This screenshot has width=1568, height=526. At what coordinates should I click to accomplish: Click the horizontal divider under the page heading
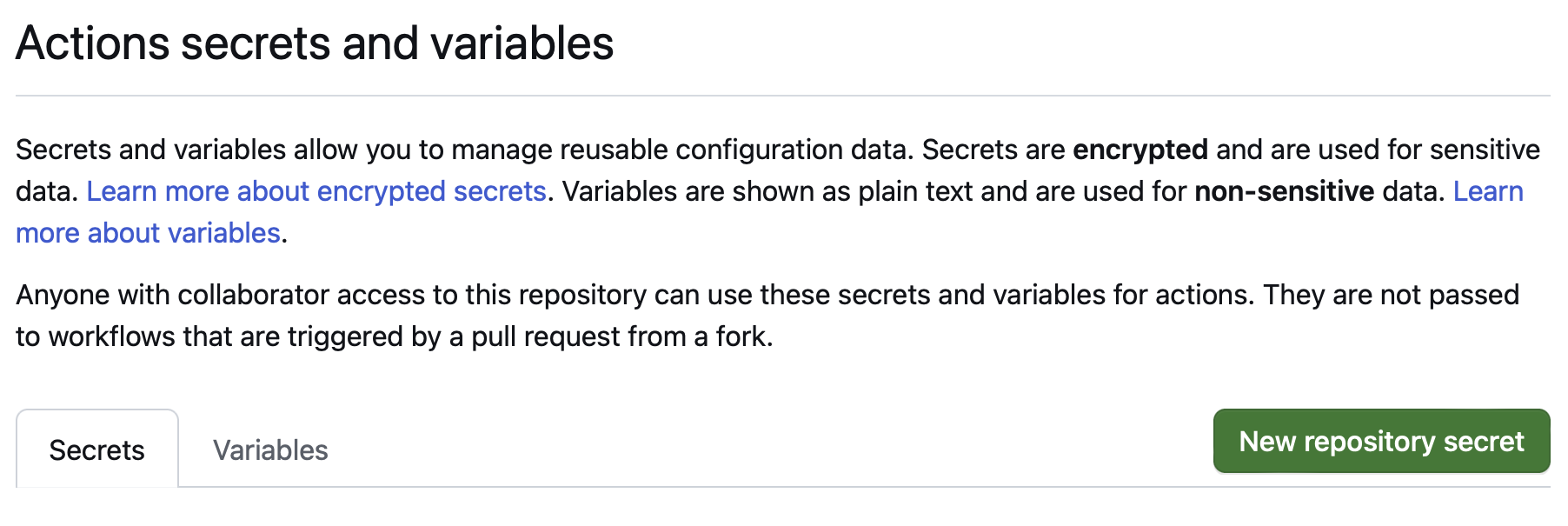pyautogui.click(x=783, y=96)
